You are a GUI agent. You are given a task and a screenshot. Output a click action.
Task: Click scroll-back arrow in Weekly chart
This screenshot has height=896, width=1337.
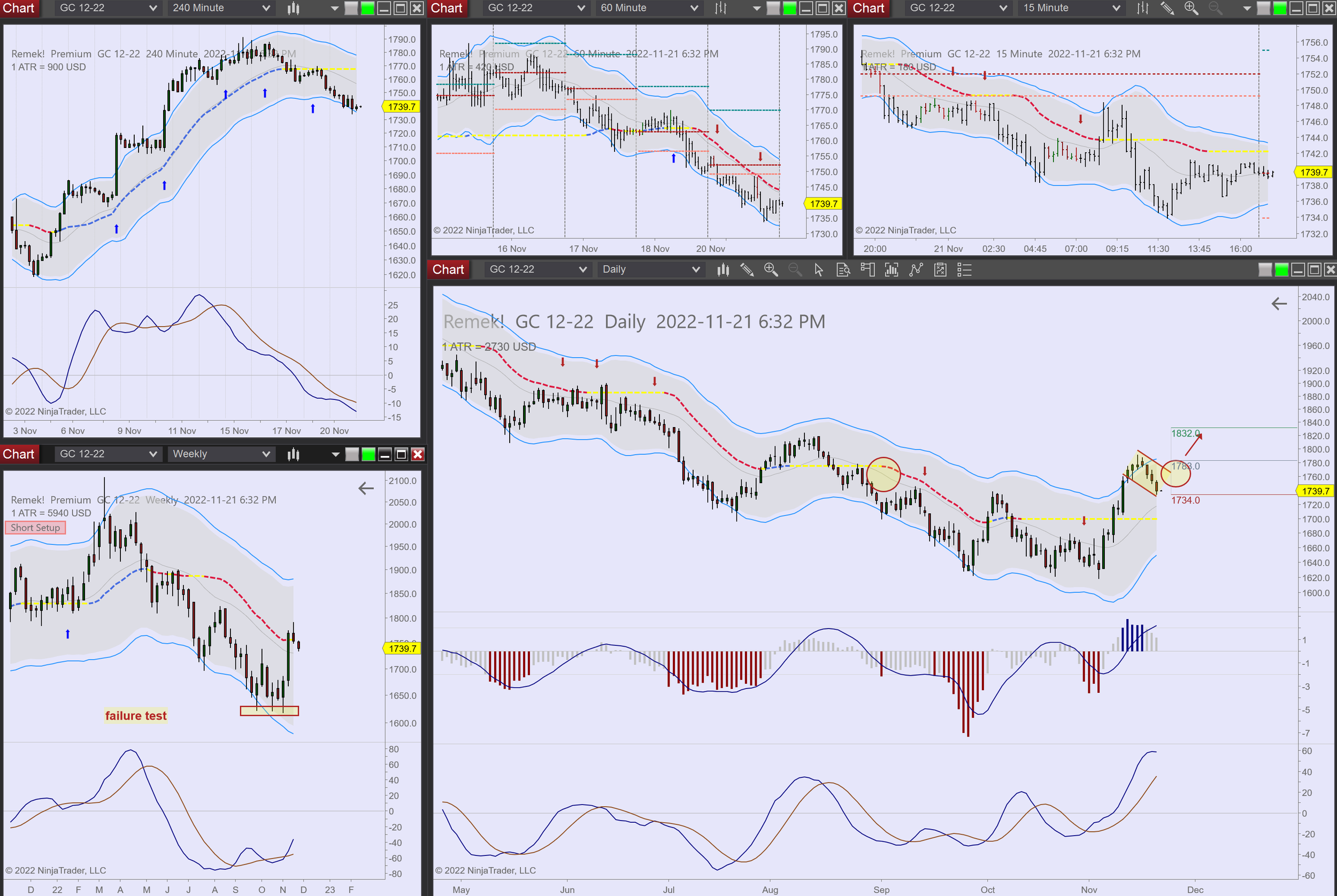[x=366, y=488]
